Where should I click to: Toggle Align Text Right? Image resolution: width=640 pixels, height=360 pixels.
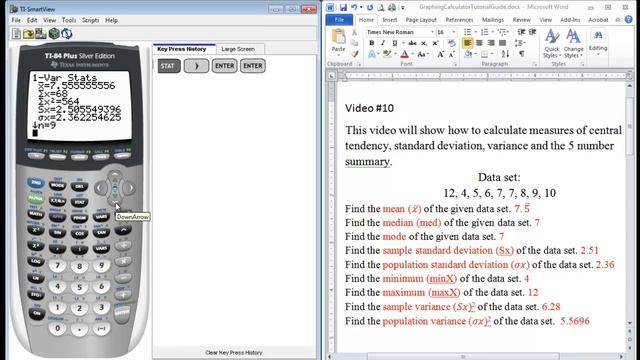tap(491, 43)
